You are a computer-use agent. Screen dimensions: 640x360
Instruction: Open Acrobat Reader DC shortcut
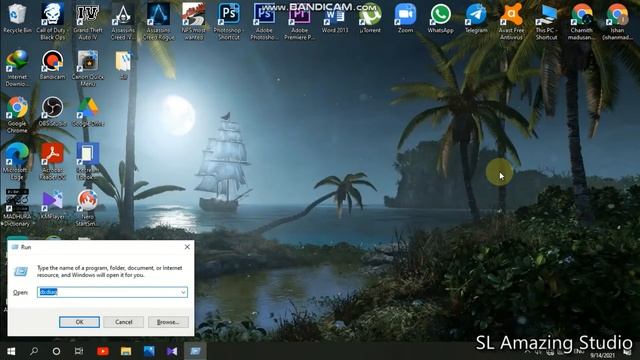click(52, 162)
